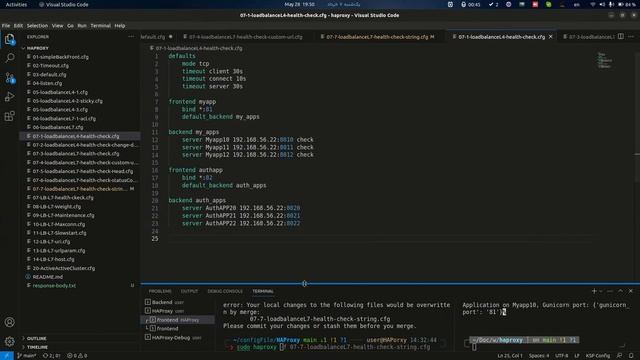Switch to the PROBLEMS panel tab

coord(160,291)
